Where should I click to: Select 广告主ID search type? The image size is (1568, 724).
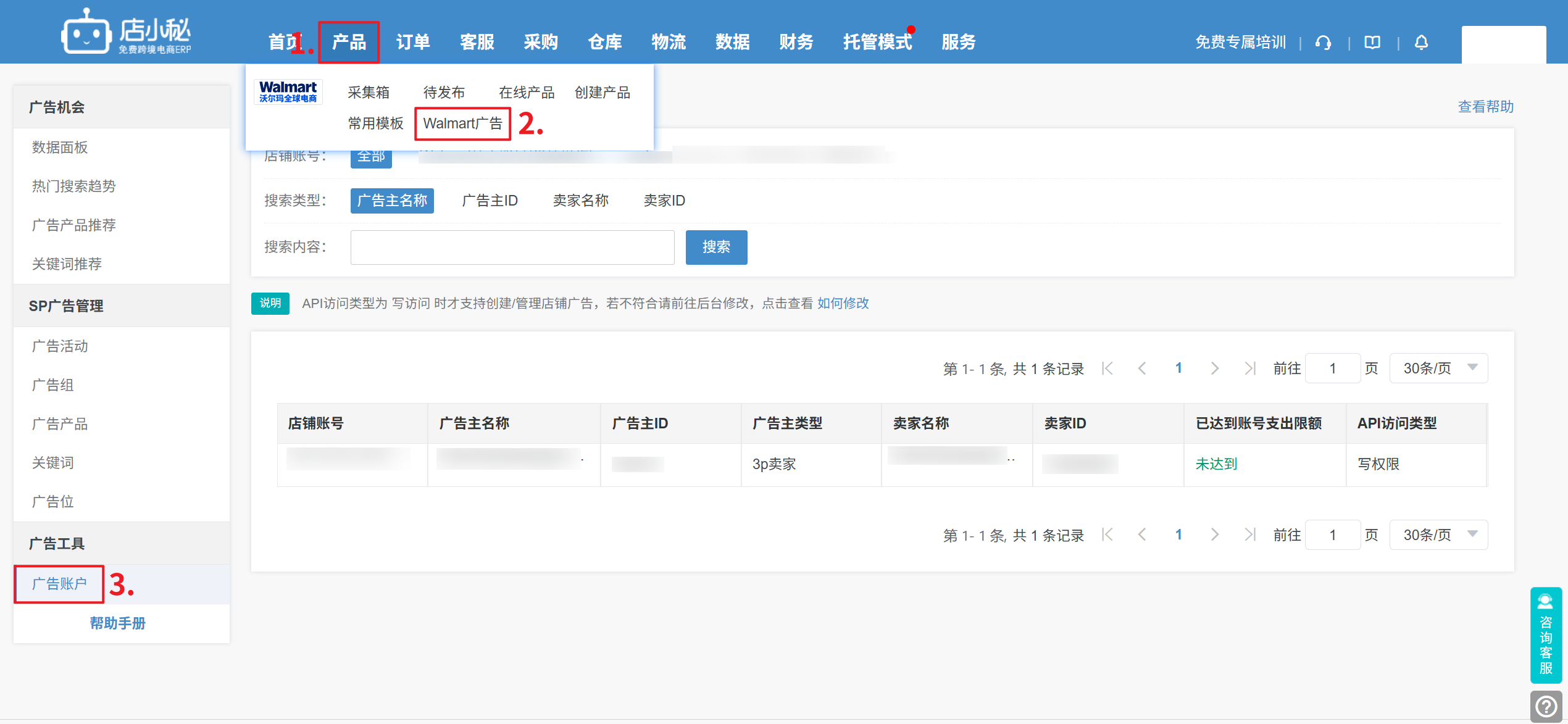[490, 201]
